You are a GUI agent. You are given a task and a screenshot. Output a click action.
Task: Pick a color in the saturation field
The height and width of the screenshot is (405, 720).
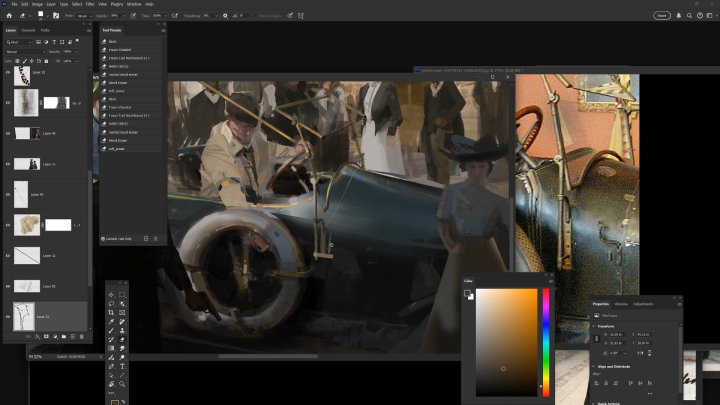pos(506,342)
